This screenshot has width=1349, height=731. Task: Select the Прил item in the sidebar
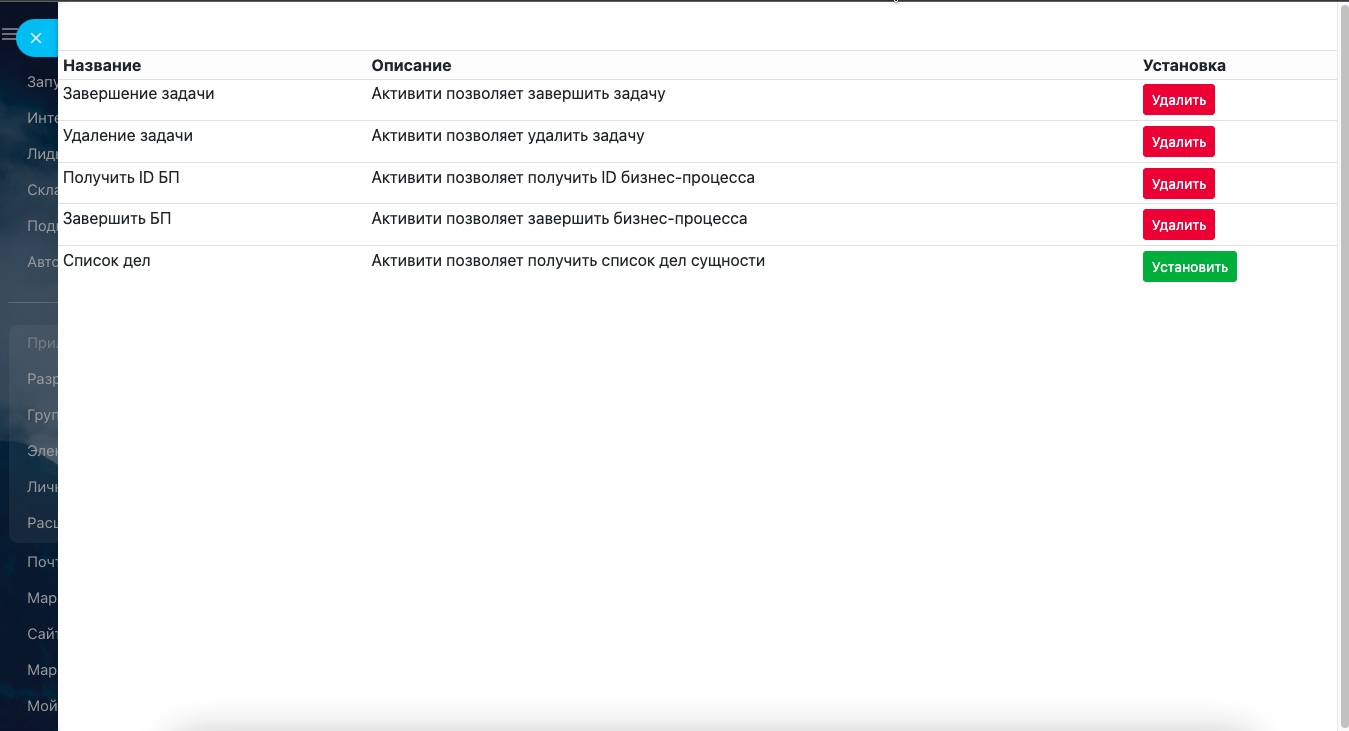point(42,343)
